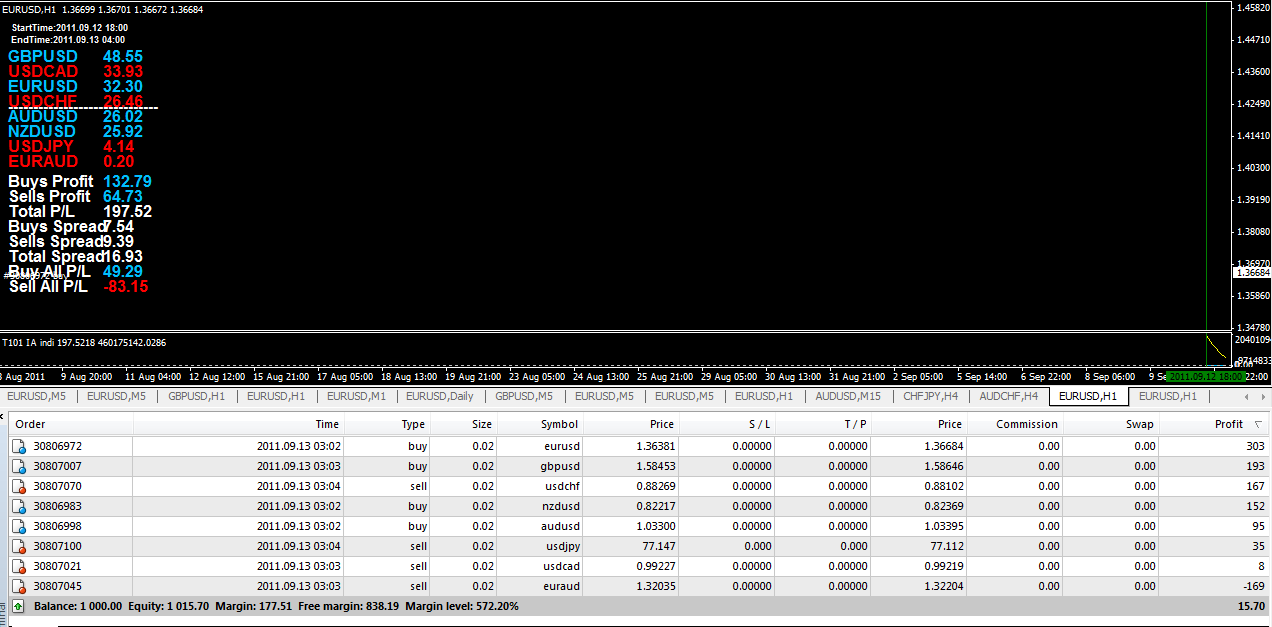This screenshot has height=627, width=1272.
Task: Switch to the EURUSD,Daily chart tab
Action: point(440,396)
